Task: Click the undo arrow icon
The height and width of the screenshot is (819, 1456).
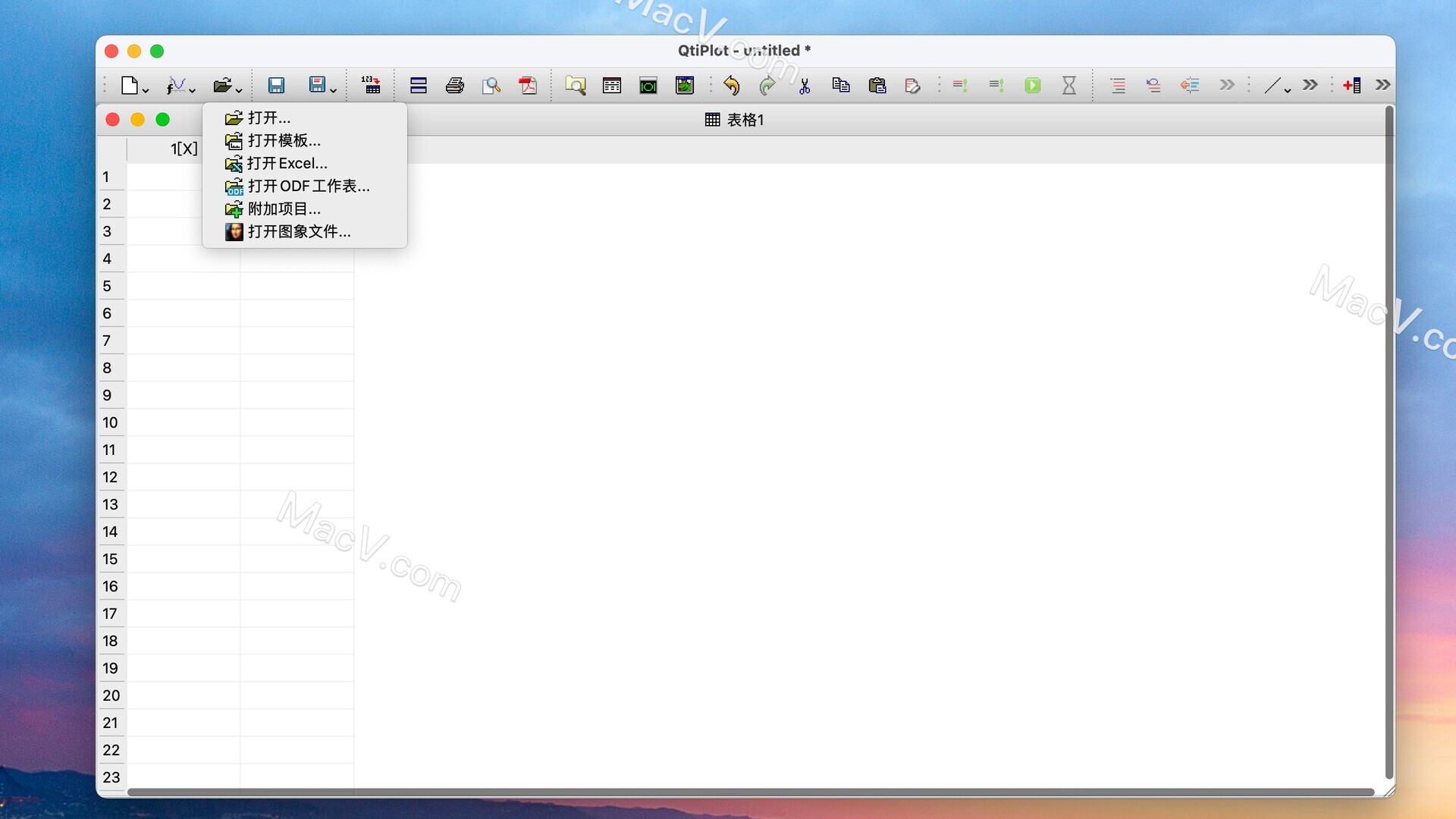Action: click(x=731, y=85)
